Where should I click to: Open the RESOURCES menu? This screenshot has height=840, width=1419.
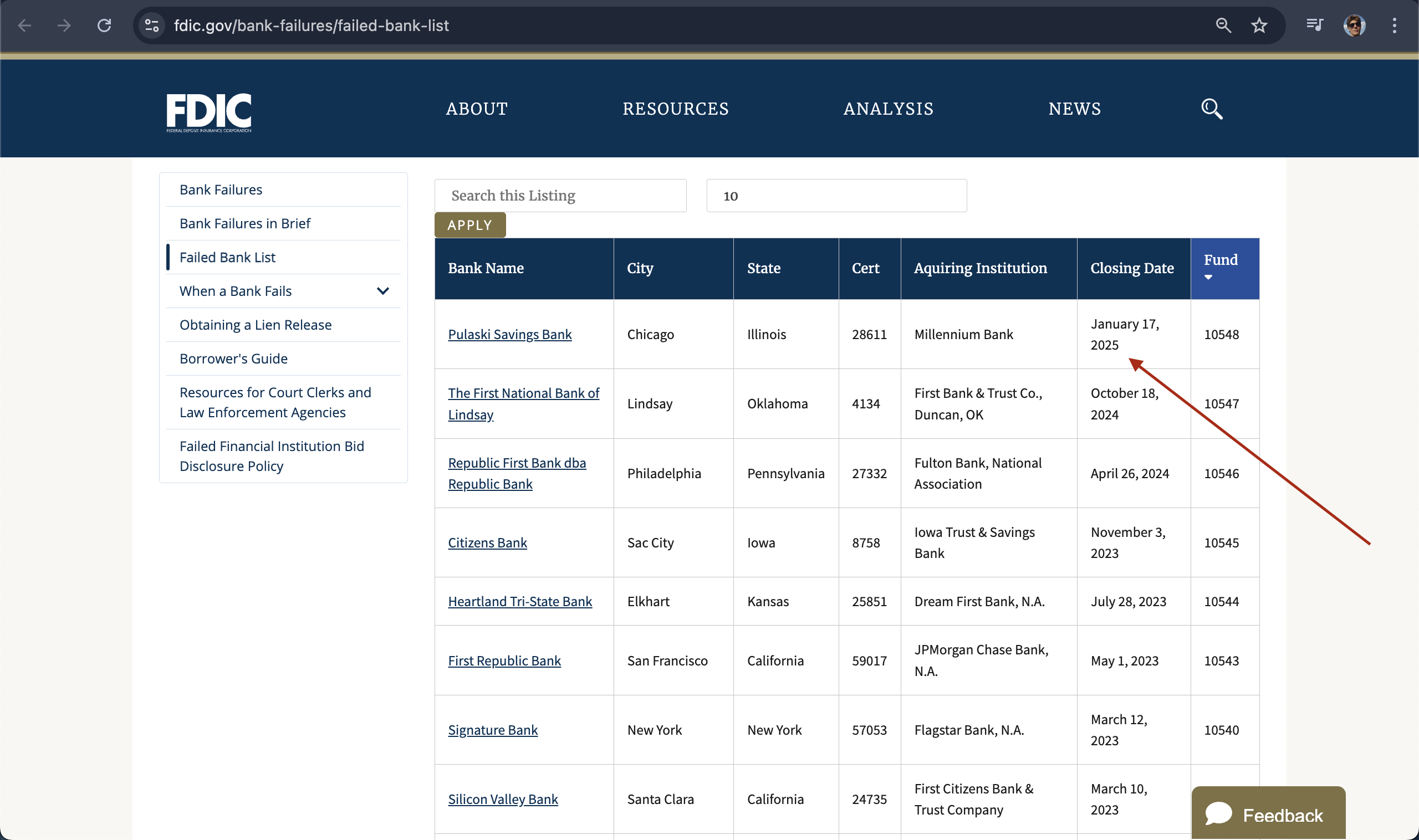point(676,109)
